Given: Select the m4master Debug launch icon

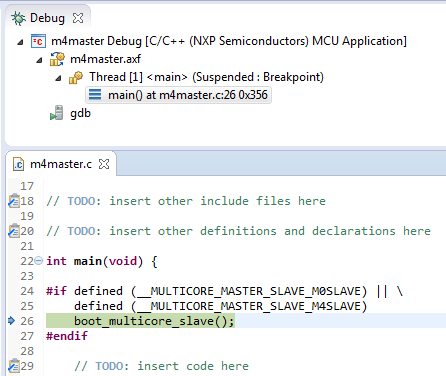Looking at the screenshot, I should (x=38, y=41).
